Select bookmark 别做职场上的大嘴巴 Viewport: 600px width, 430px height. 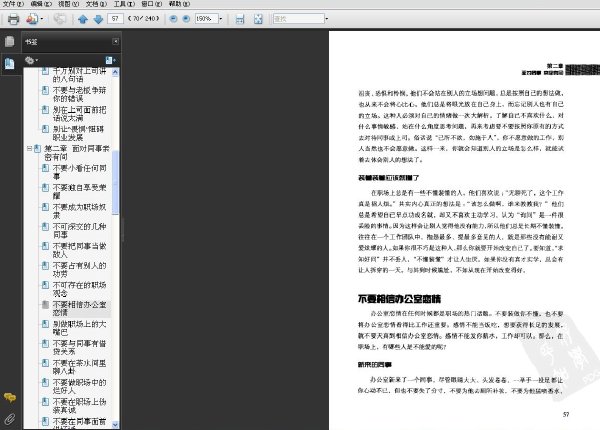tap(79, 328)
